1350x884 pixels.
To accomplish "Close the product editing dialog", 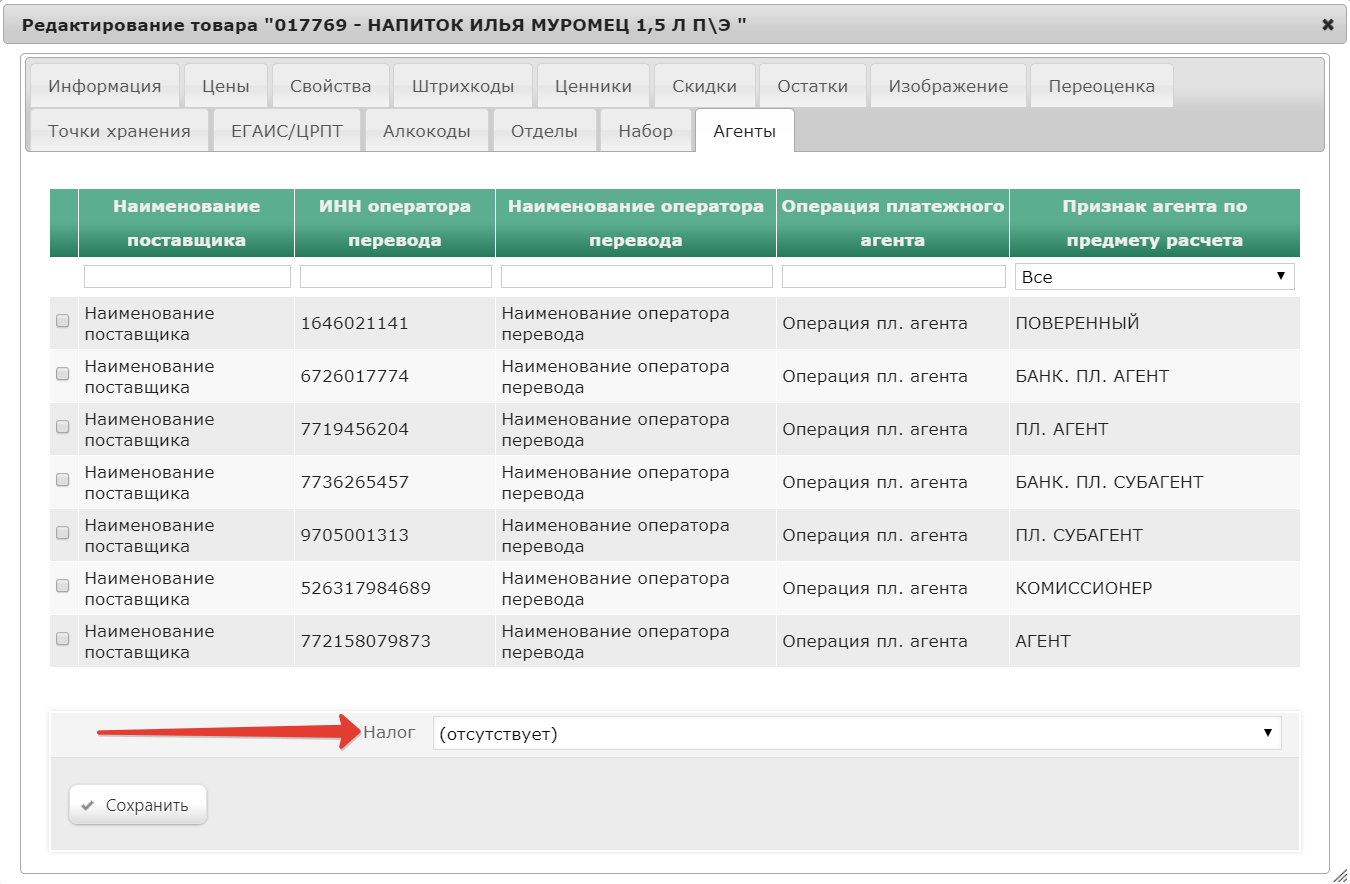I will click(x=1327, y=24).
